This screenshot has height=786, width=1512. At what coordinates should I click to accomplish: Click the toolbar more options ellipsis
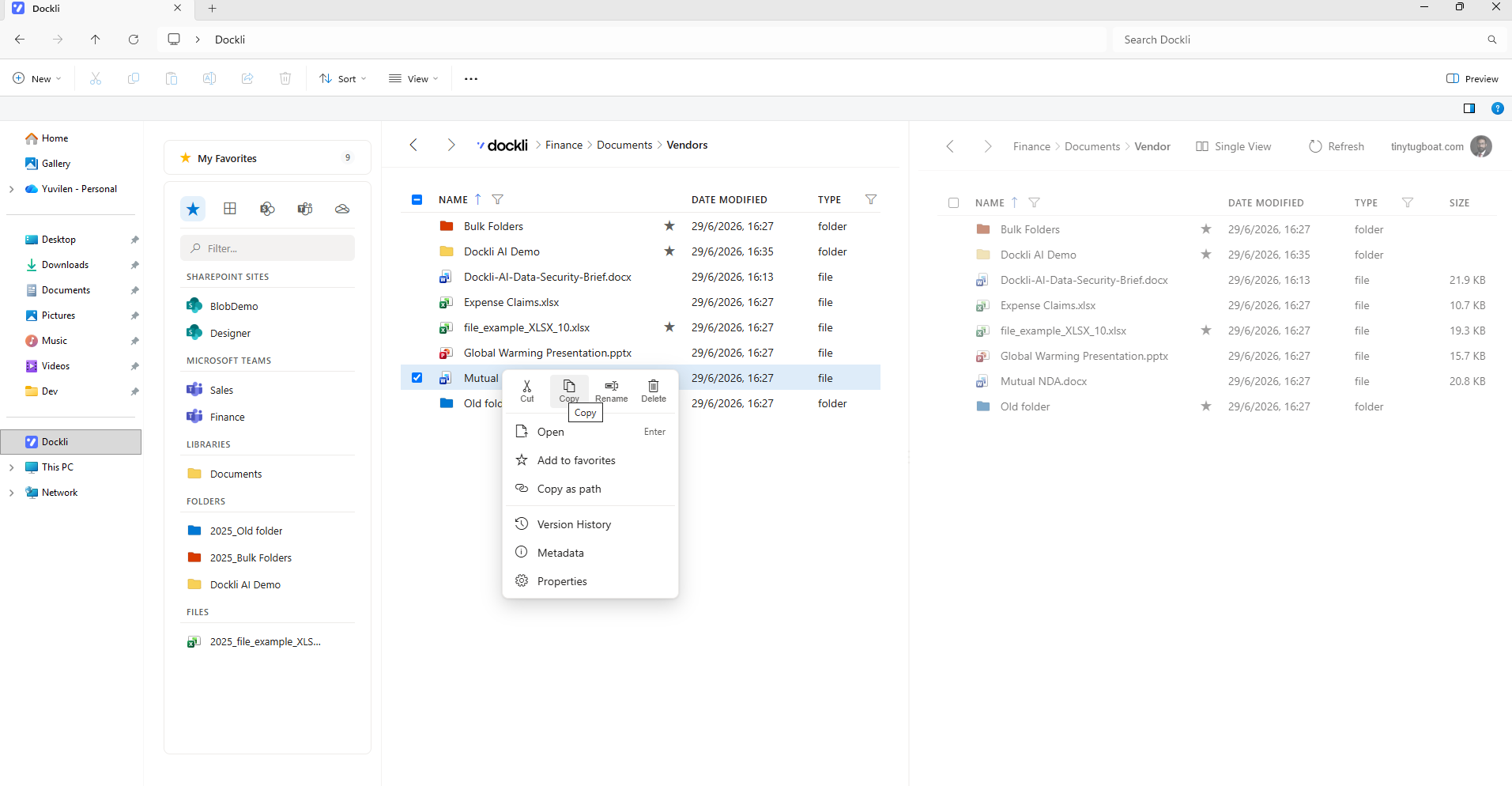(471, 79)
